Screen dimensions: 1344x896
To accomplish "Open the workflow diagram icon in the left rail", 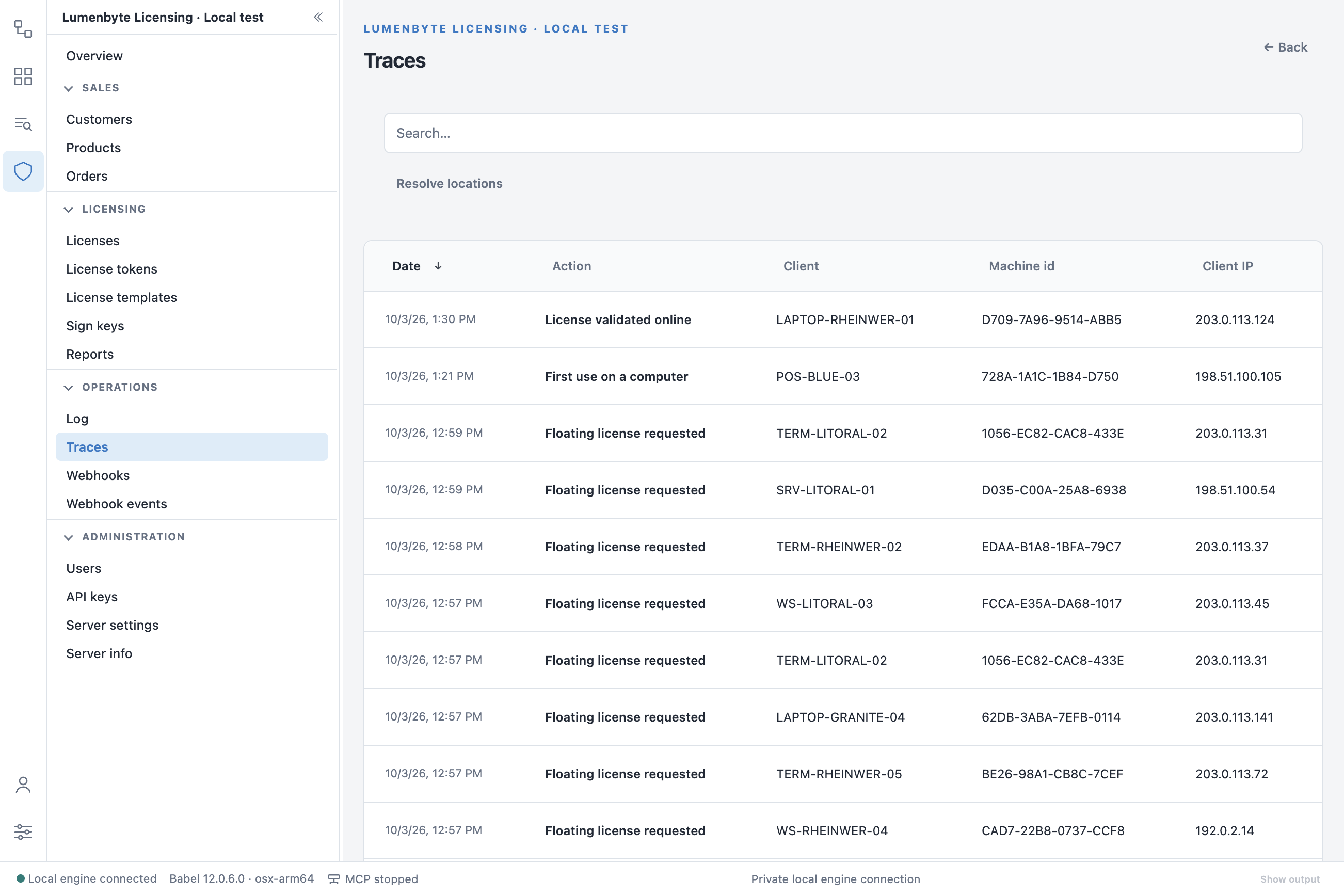I will 23,28.
